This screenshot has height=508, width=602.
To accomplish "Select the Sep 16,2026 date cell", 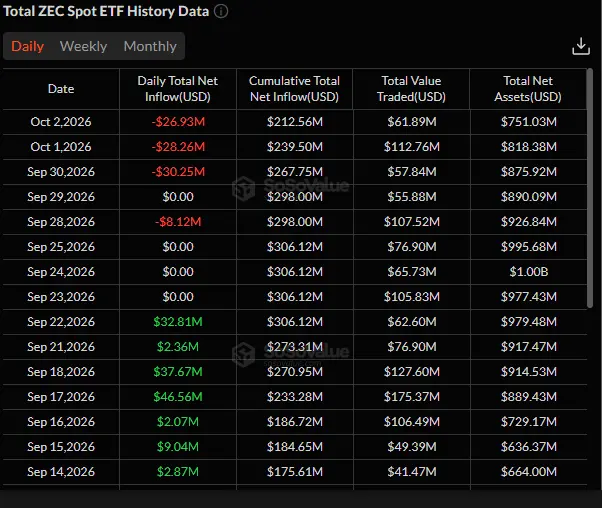I will (61, 421).
